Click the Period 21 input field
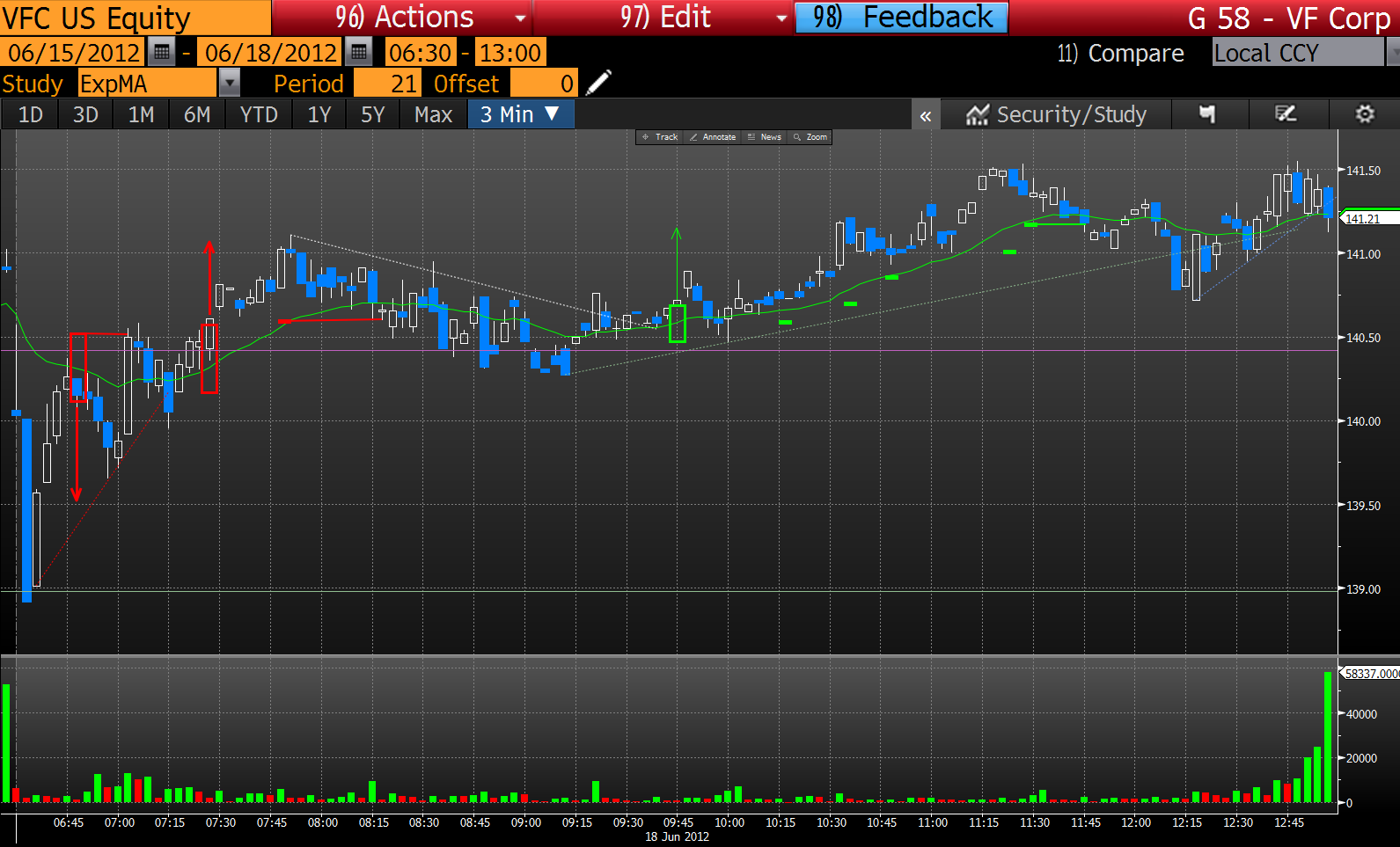 387,84
